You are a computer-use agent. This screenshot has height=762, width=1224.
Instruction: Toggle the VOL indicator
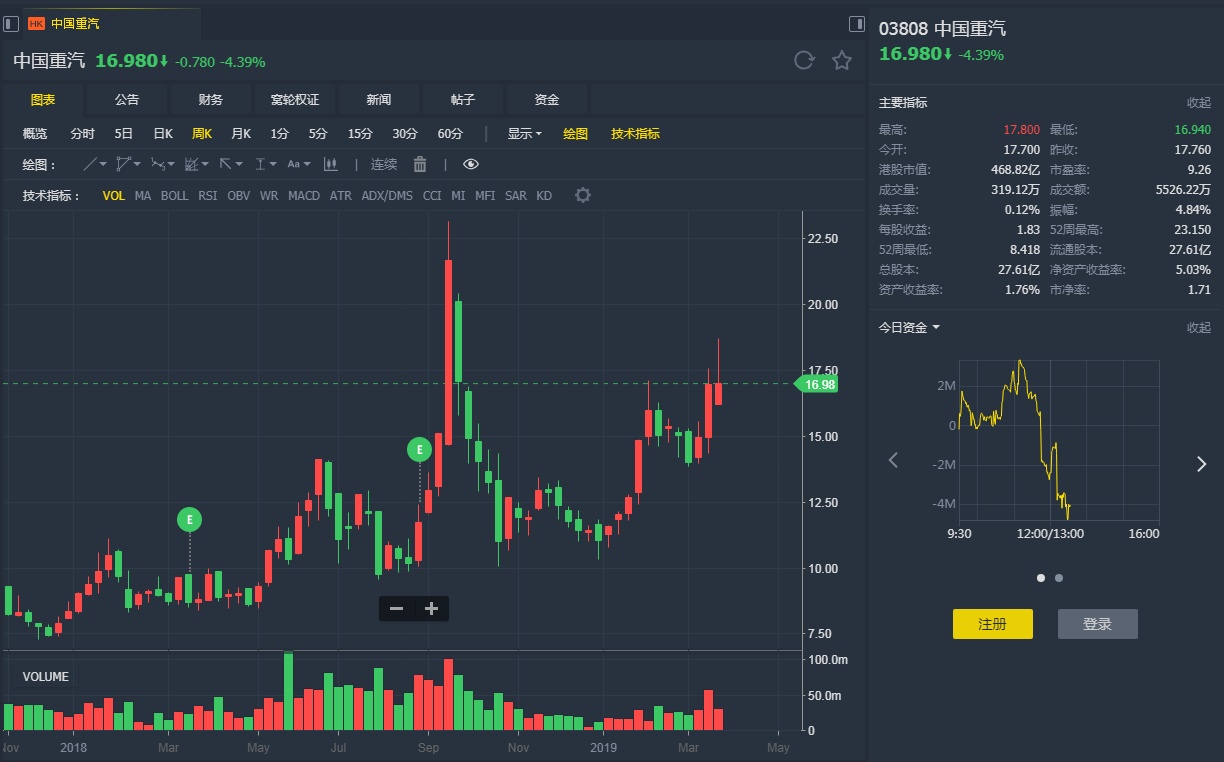pos(114,196)
